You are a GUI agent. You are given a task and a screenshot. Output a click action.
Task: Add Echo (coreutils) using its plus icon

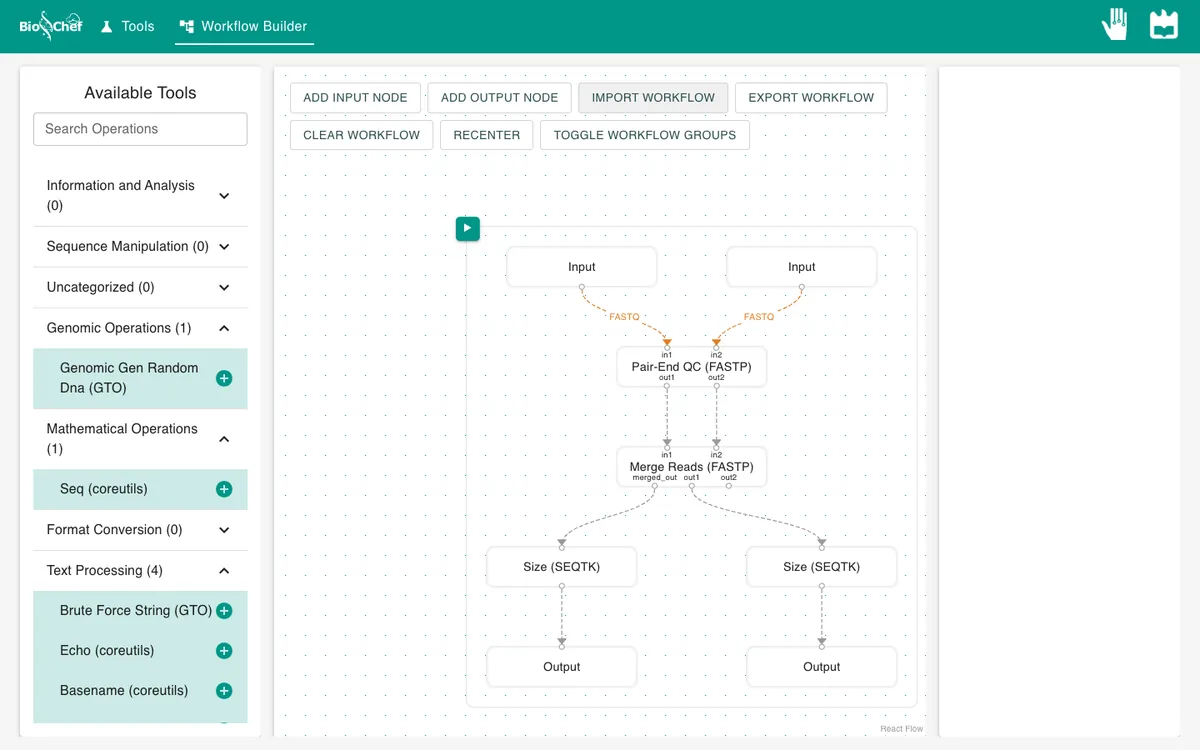click(224, 651)
